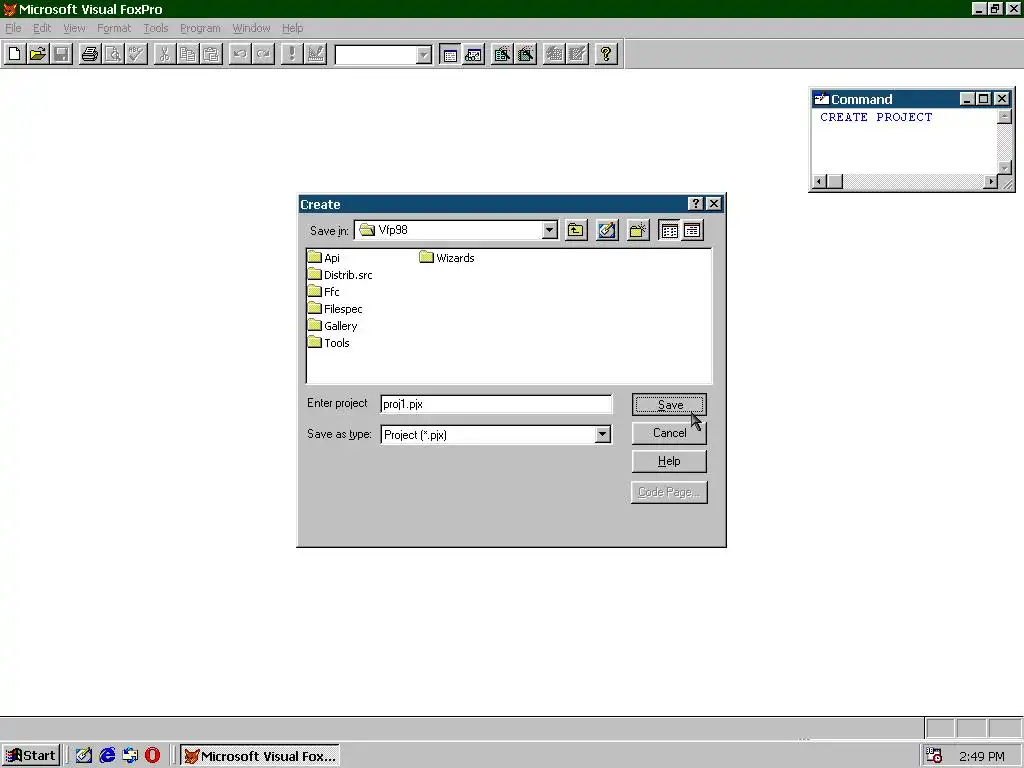Click the Save button
The width and height of the screenshot is (1024, 768).
click(x=669, y=405)
